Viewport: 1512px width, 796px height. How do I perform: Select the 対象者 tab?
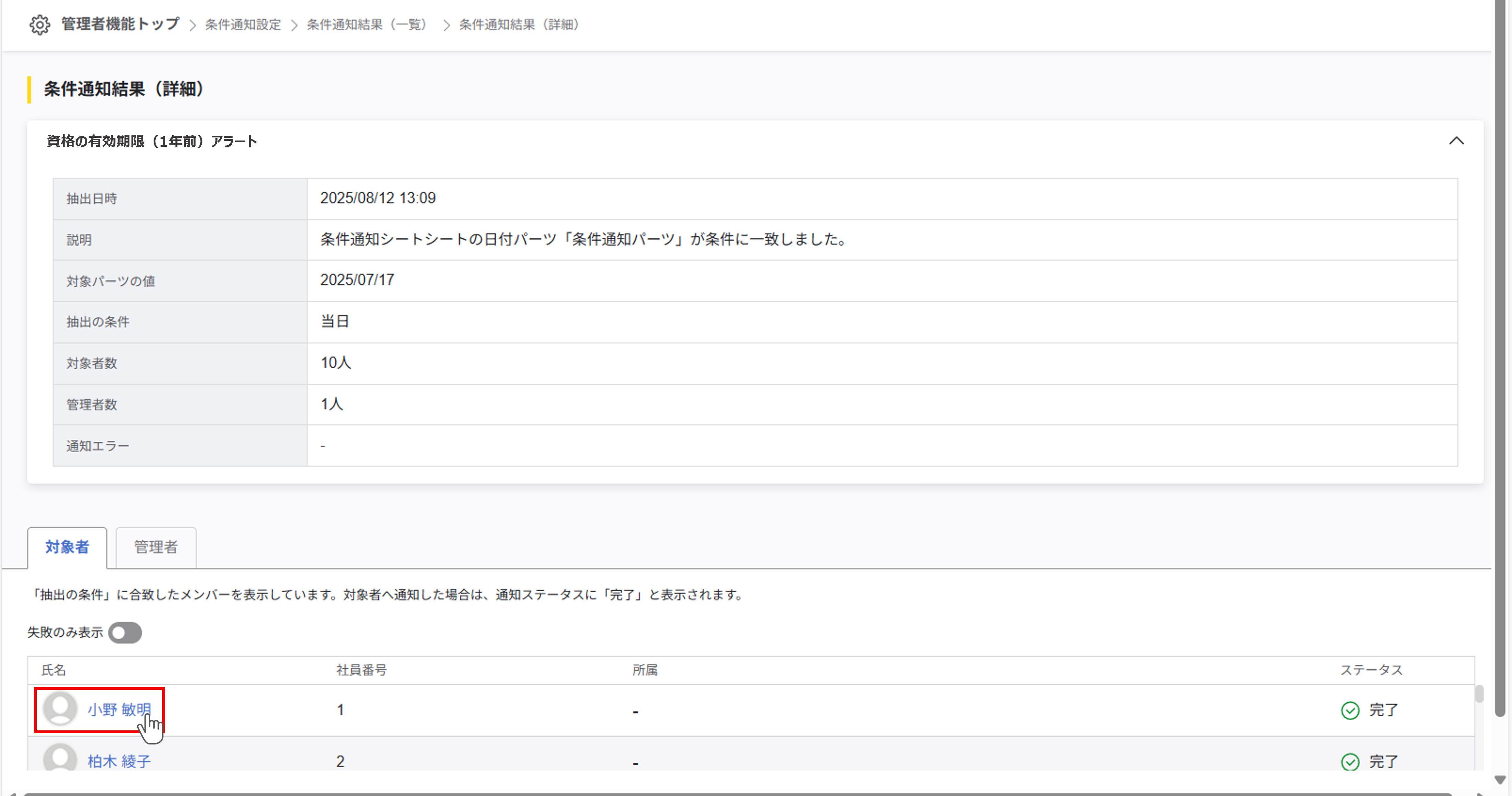tap(67, 547)
